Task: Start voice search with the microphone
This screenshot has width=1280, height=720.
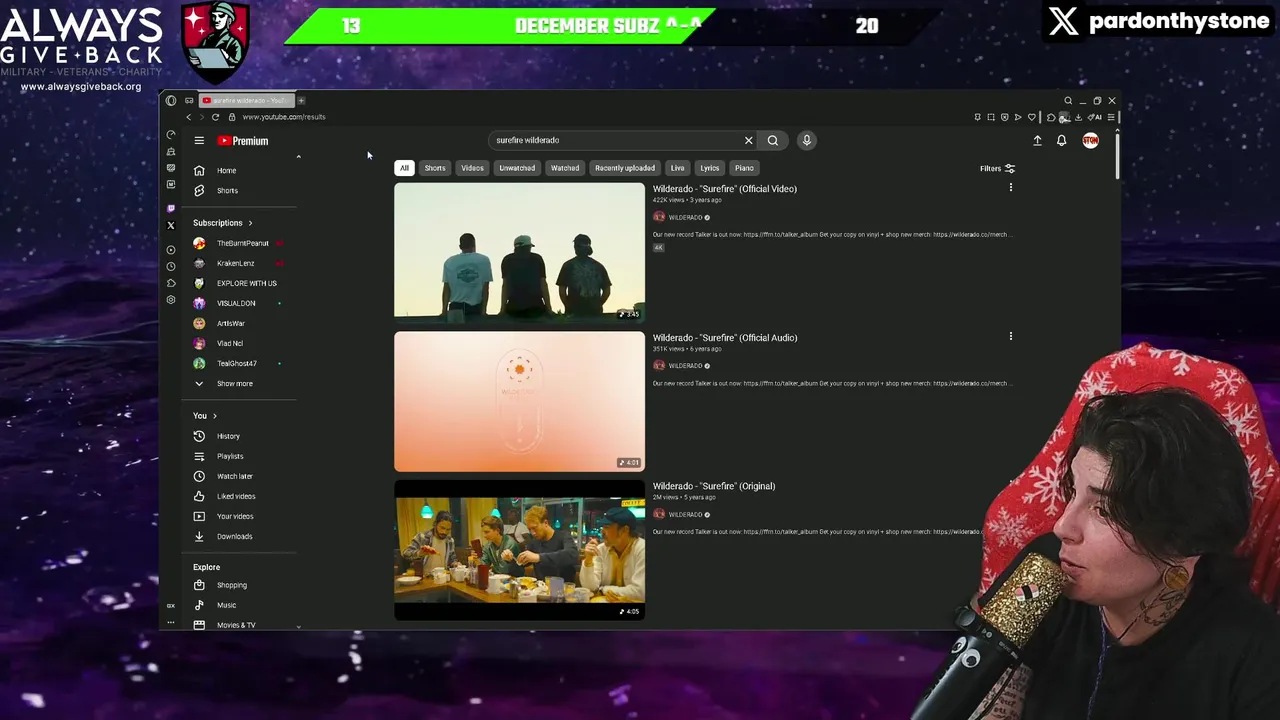Action: (x=807, y=140)
